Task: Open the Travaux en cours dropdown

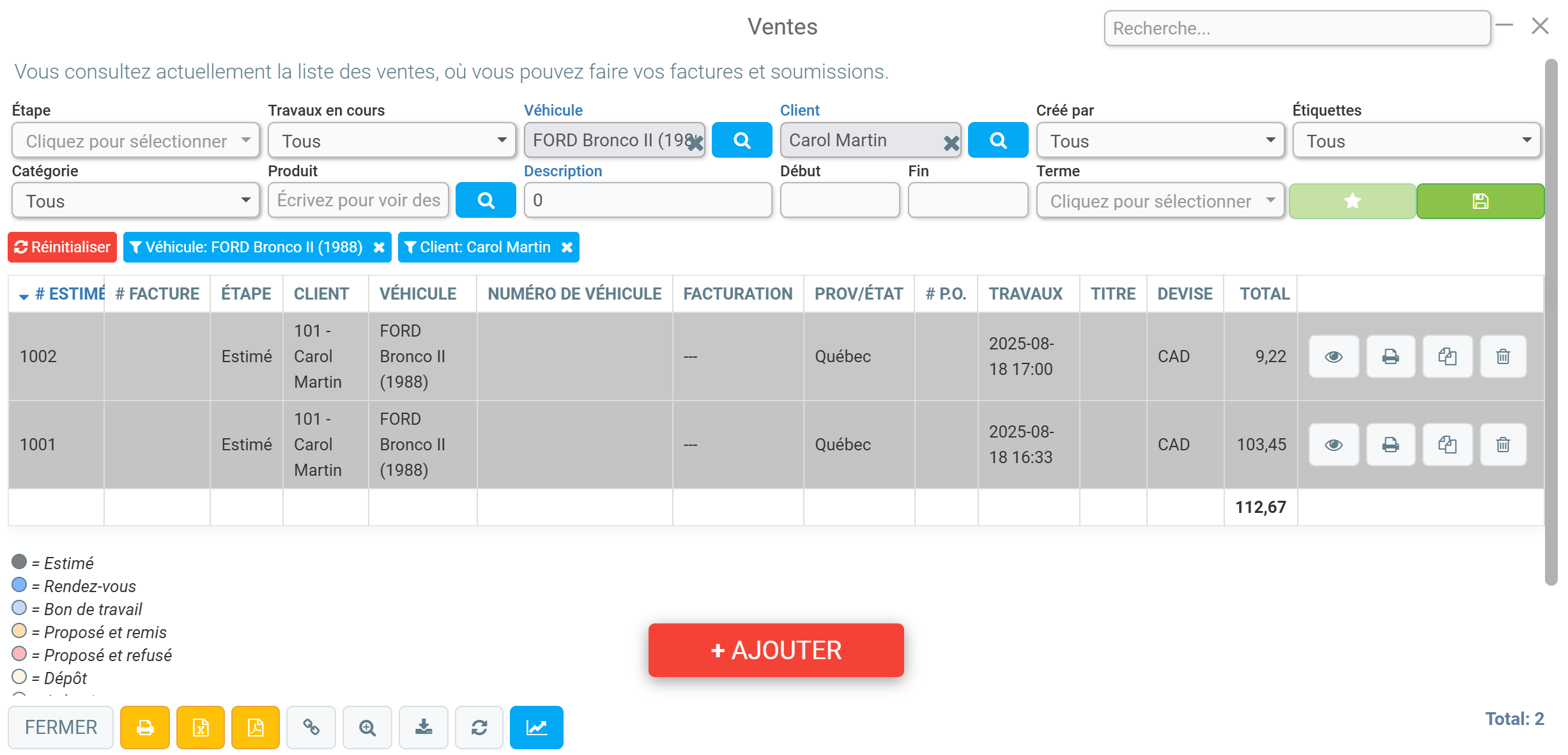Action: pos(392,141)
